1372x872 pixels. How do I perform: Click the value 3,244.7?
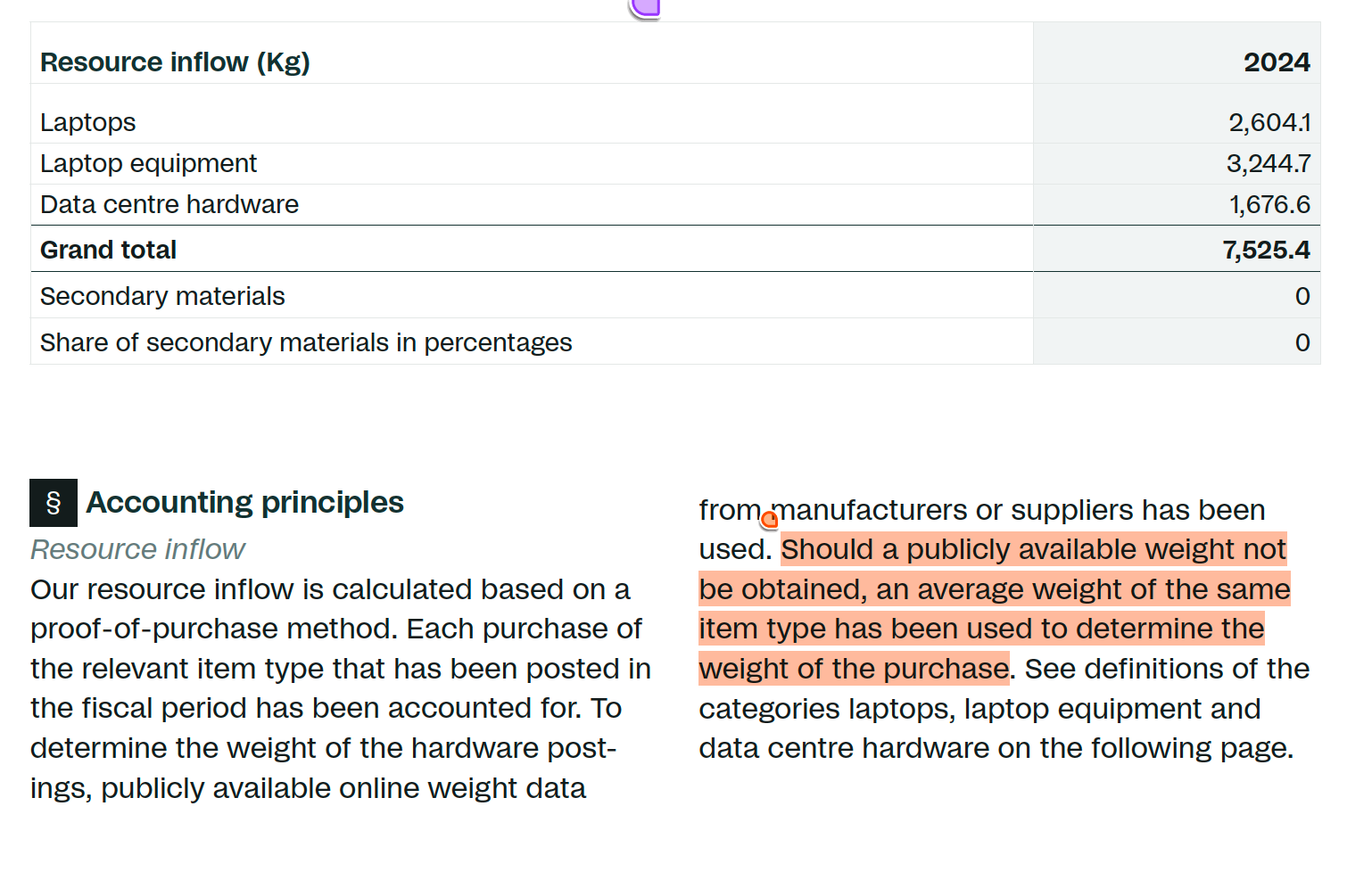click(x=1269, y=164)
